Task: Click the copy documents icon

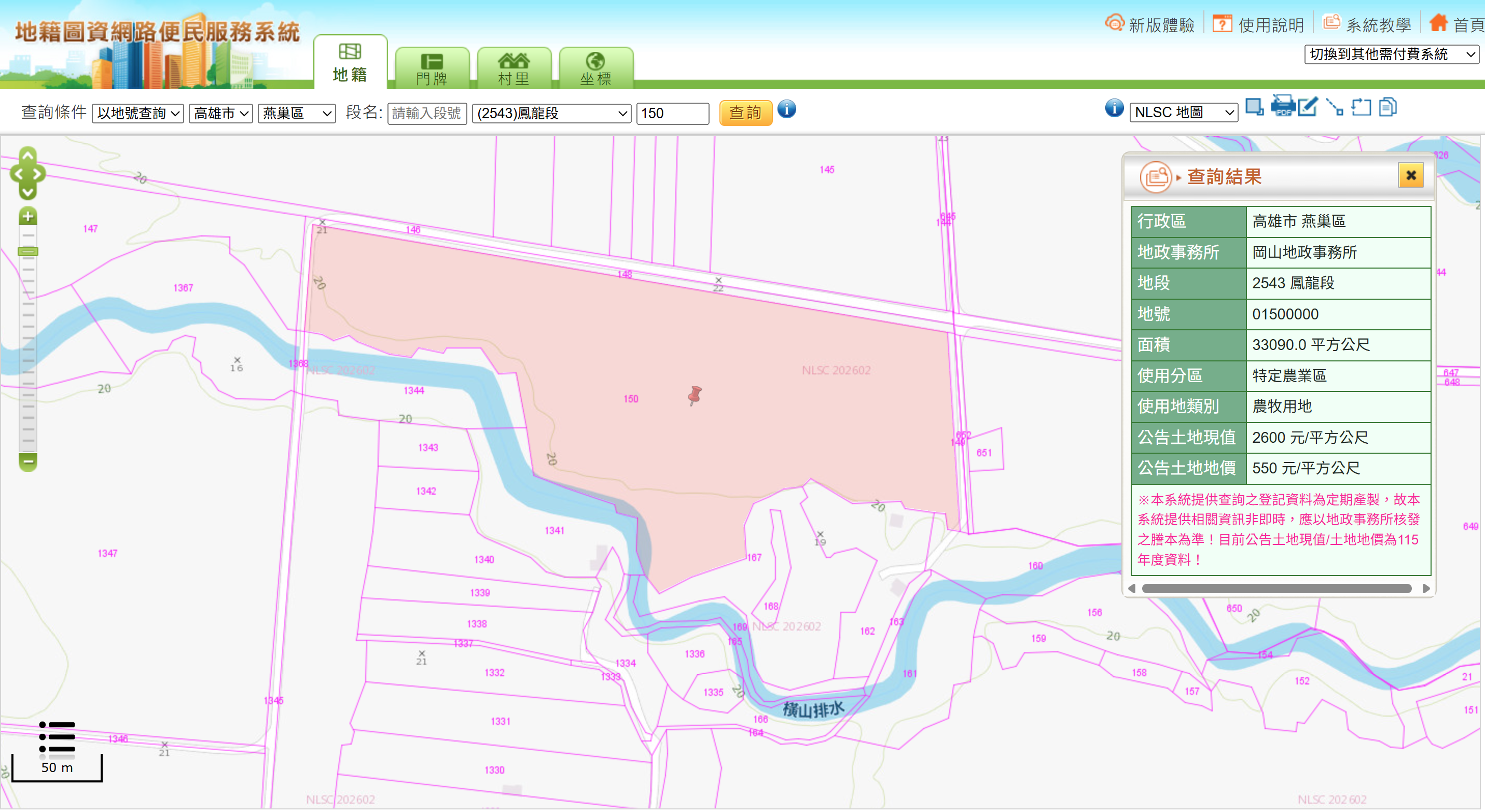Action: click(1387, 107)
